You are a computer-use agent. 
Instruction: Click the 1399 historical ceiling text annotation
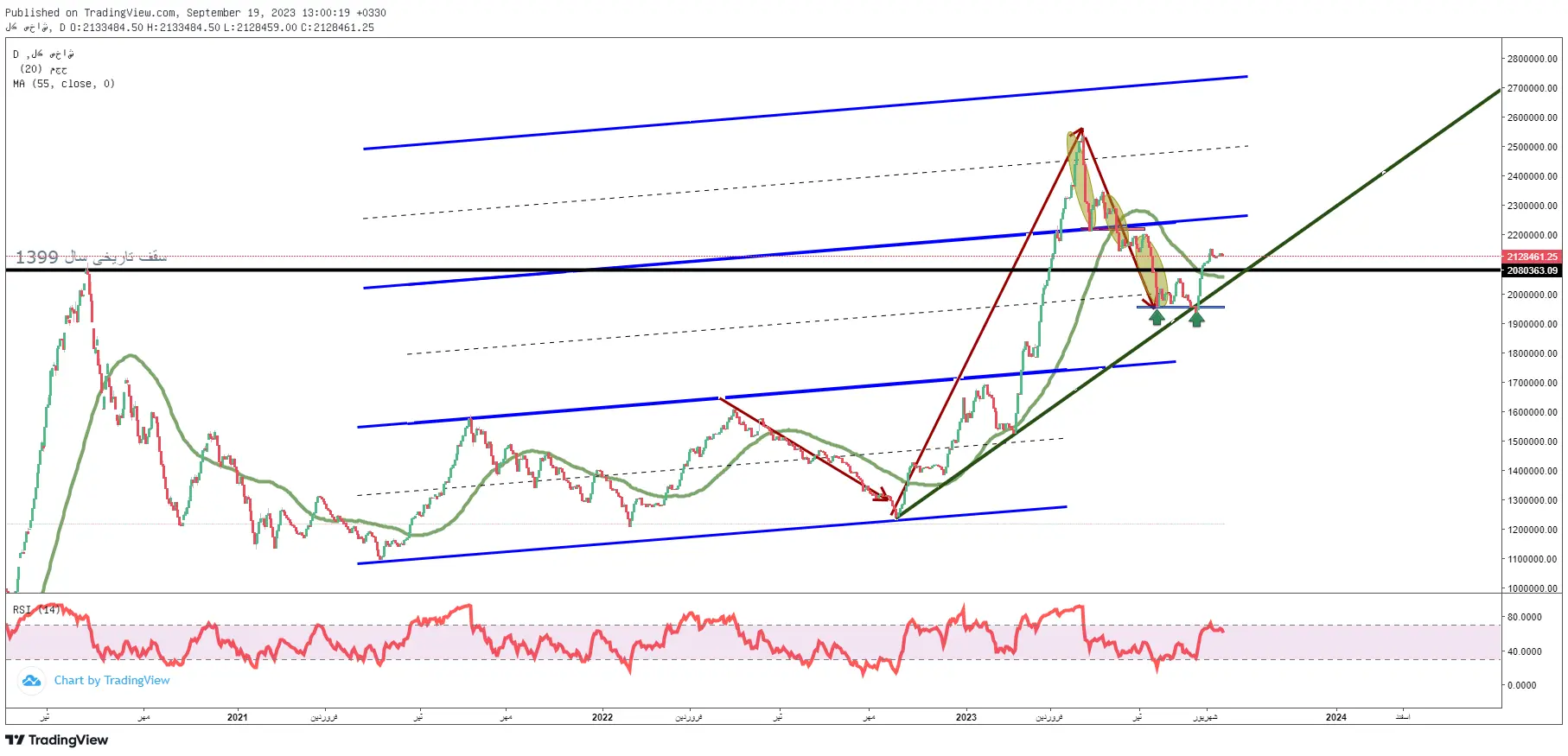91,257
